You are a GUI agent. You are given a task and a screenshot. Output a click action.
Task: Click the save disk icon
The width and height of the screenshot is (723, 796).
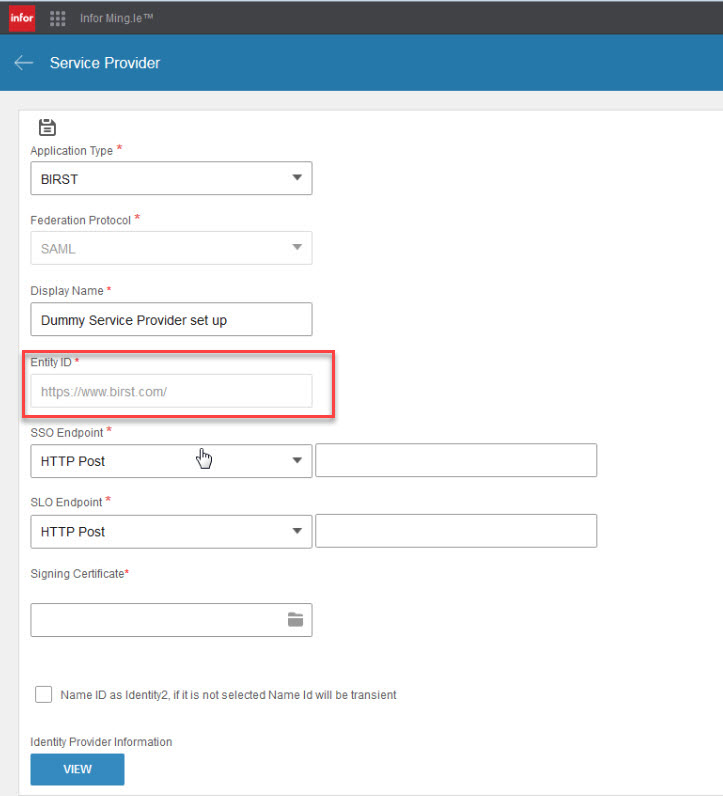[47, 127]
